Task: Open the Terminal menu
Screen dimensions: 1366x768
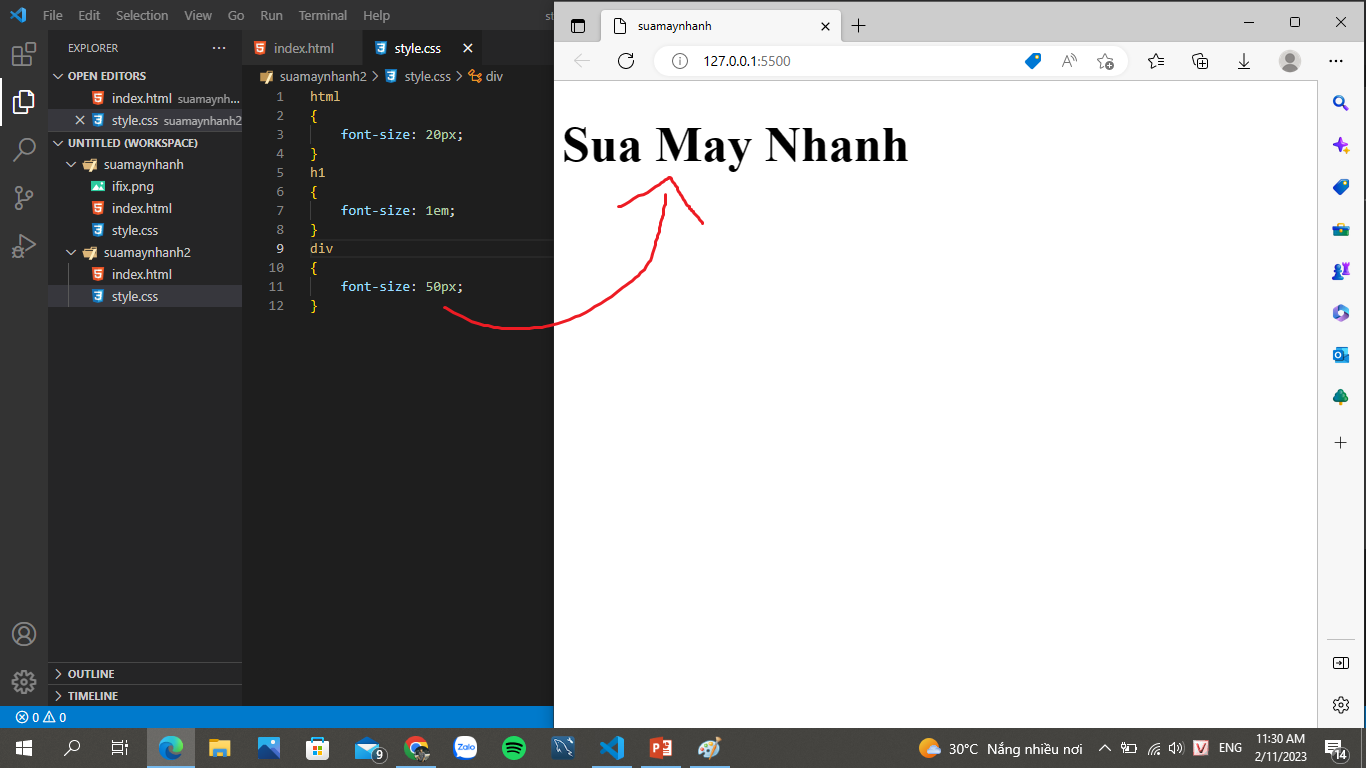Action: pos(323,15)
